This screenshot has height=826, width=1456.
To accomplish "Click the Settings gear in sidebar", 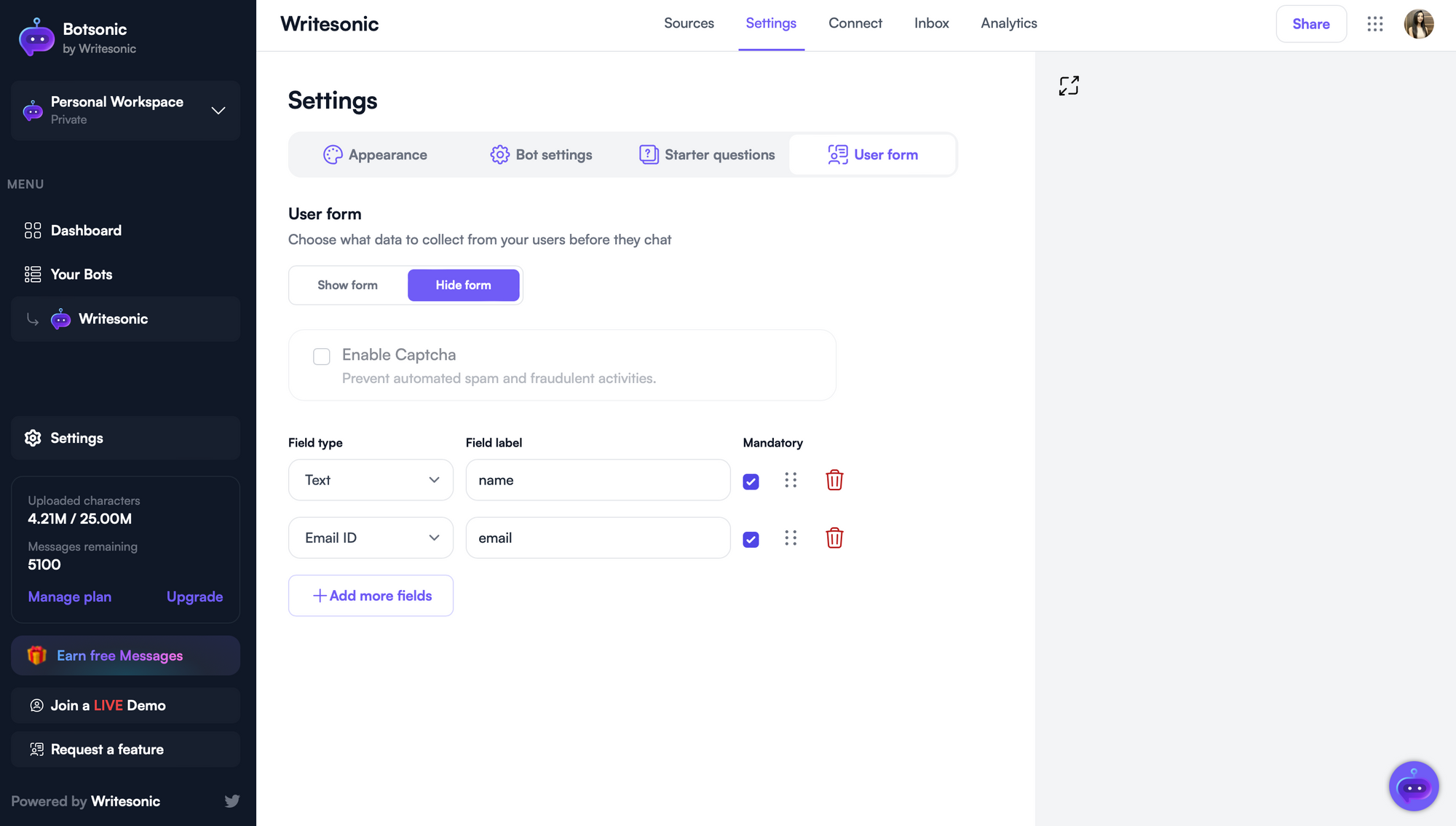I will click(32, 438).
